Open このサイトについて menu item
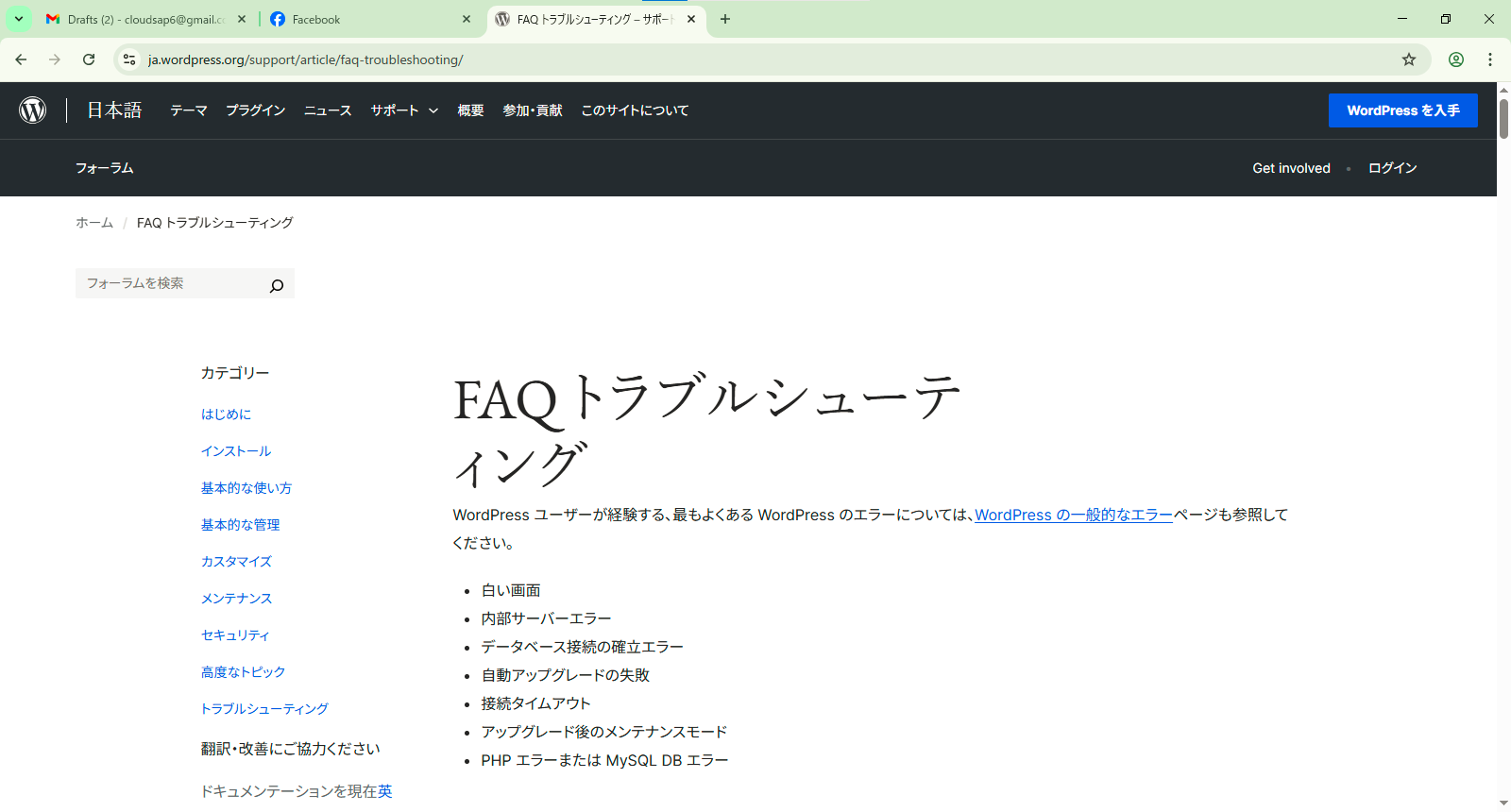1511x812 pixels. tap(635, 110)
